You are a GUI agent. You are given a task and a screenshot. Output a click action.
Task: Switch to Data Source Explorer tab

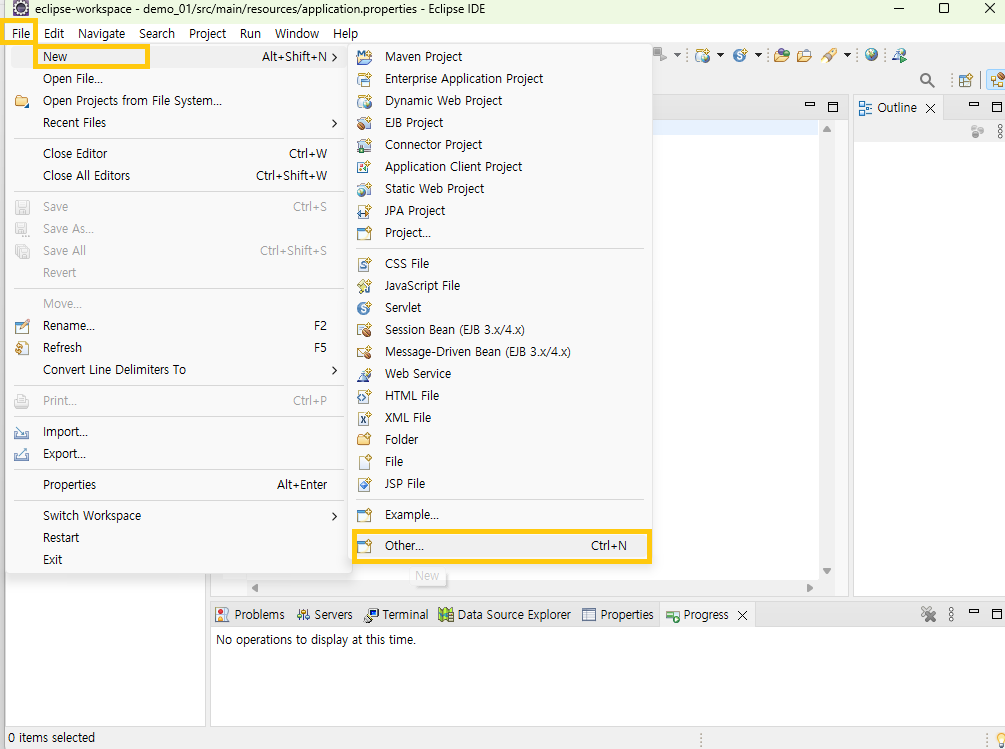tap(504, 615)
